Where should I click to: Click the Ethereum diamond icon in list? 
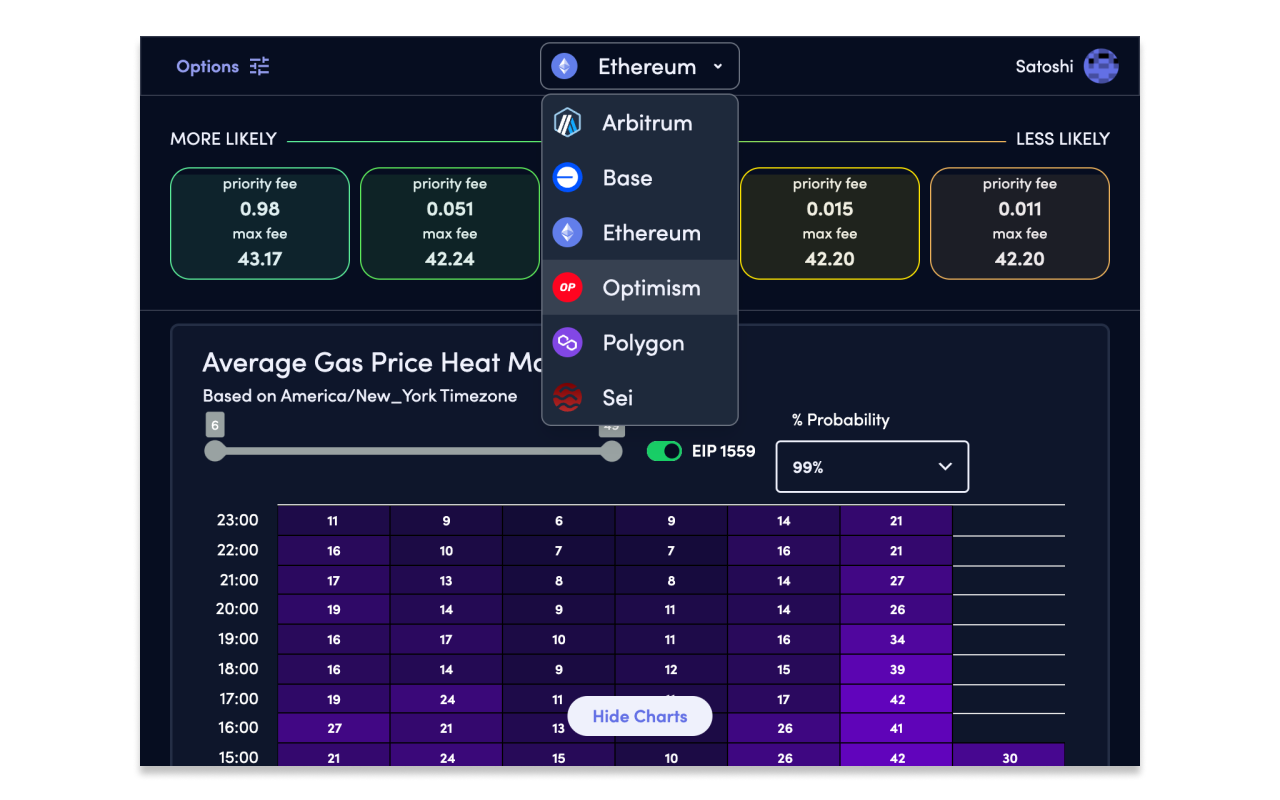click(x=567, y=233)
